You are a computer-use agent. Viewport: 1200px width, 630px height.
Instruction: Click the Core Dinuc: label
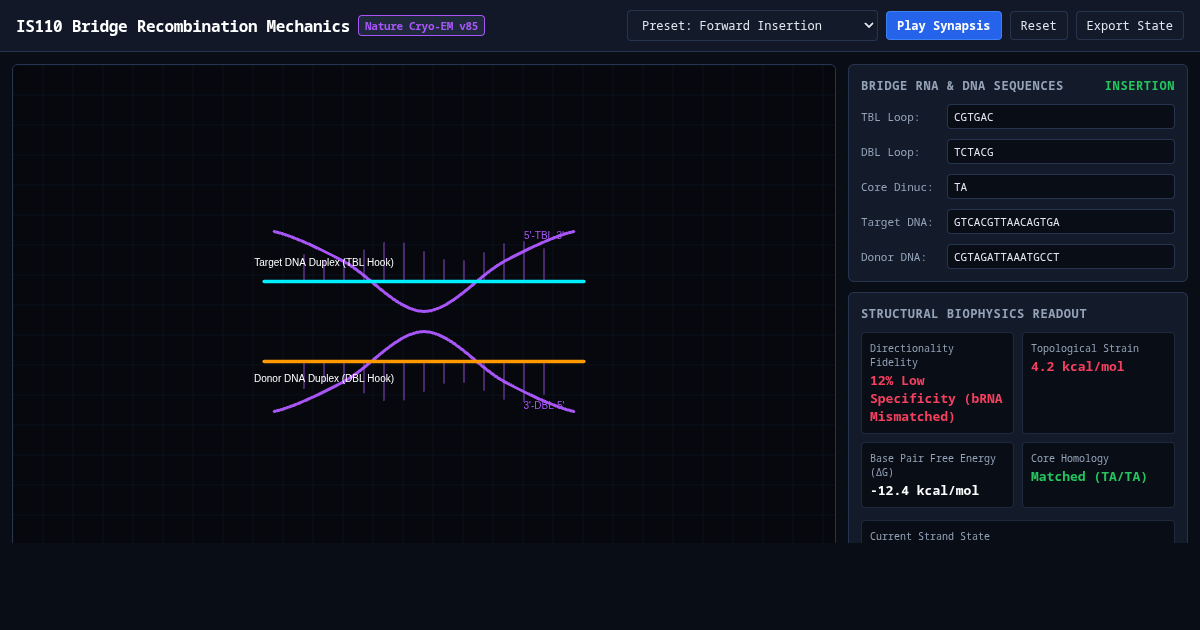[897, 188]
